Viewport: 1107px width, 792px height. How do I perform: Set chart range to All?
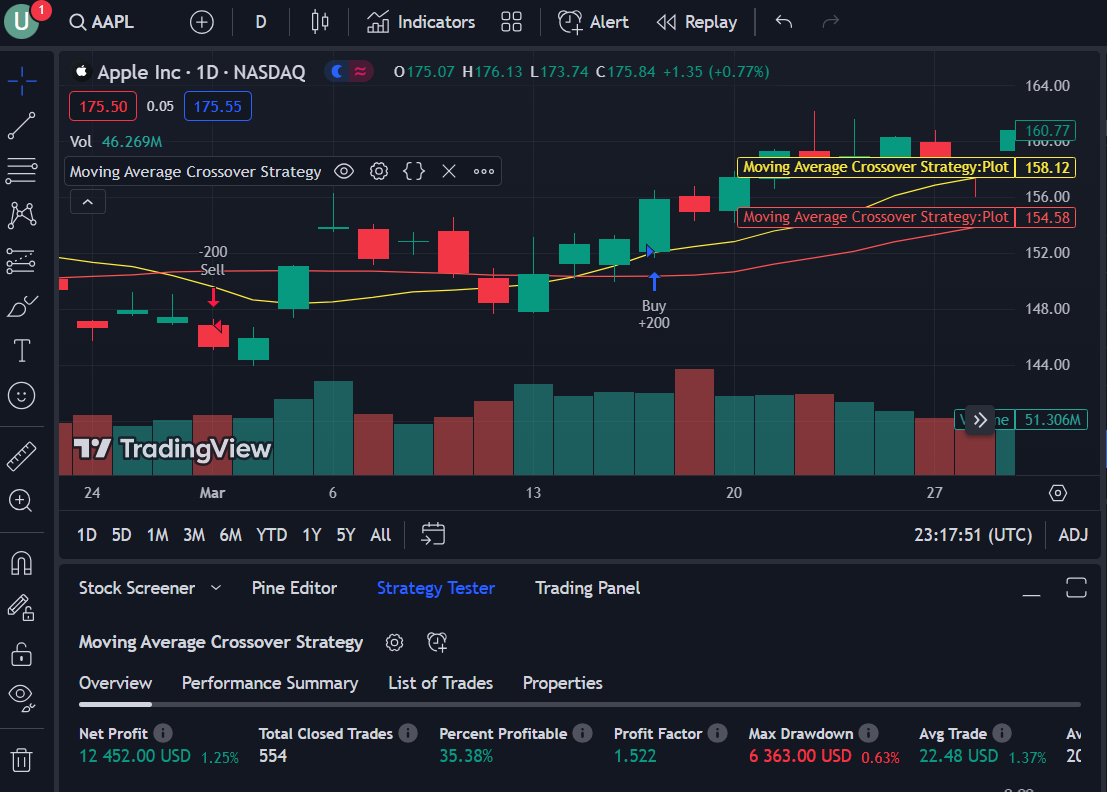click(x=381, y=535)
